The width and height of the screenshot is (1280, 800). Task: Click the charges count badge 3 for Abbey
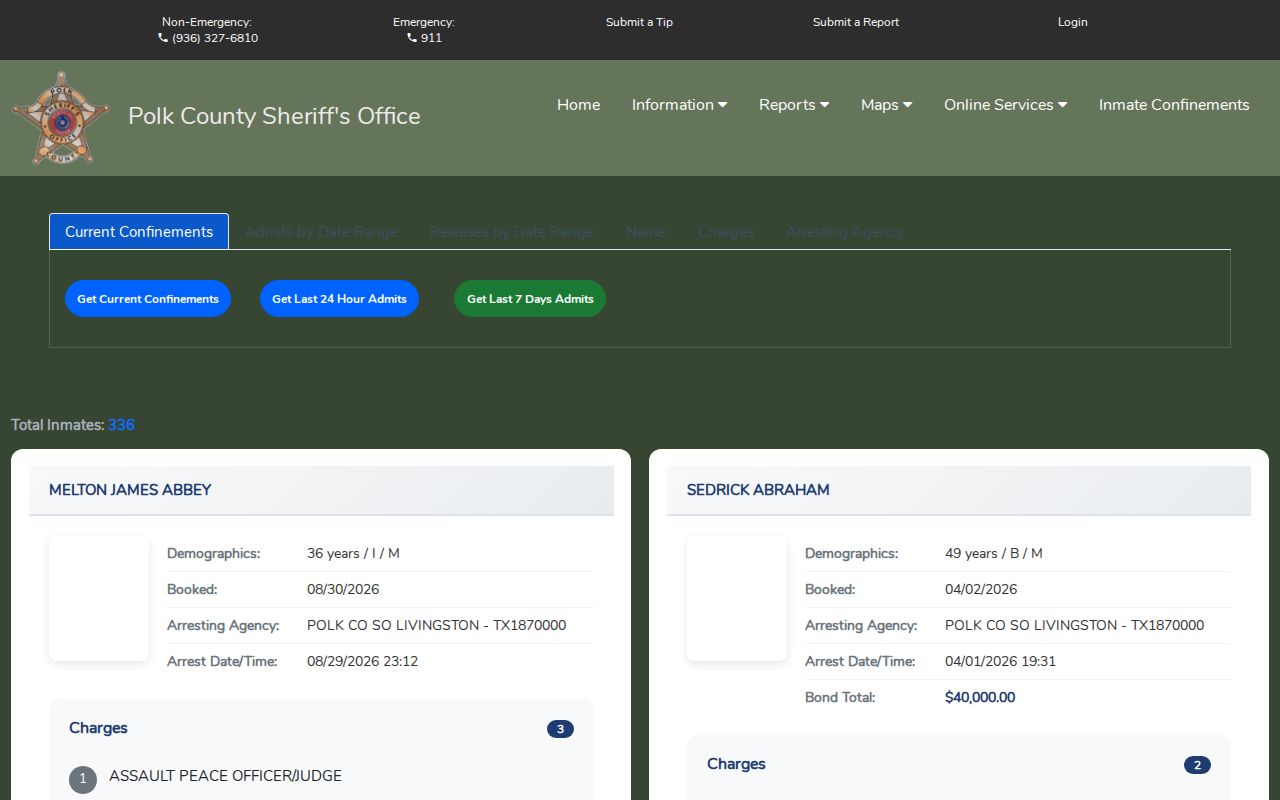coord(560,729)
